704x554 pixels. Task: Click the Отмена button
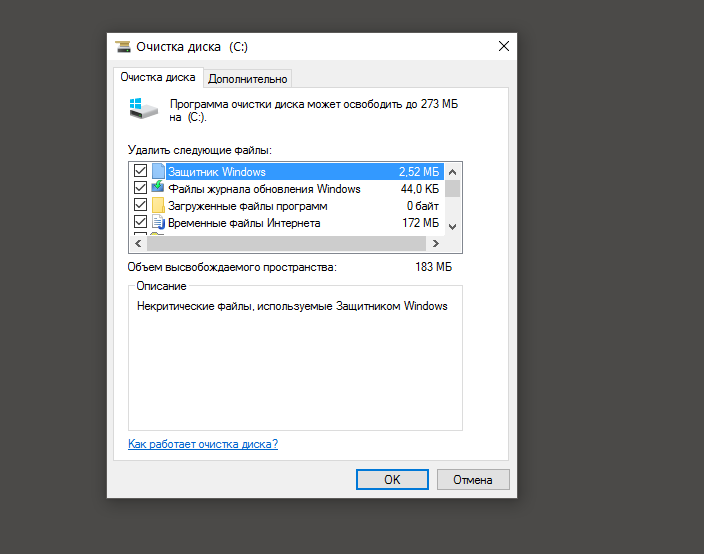coord(473,479)
